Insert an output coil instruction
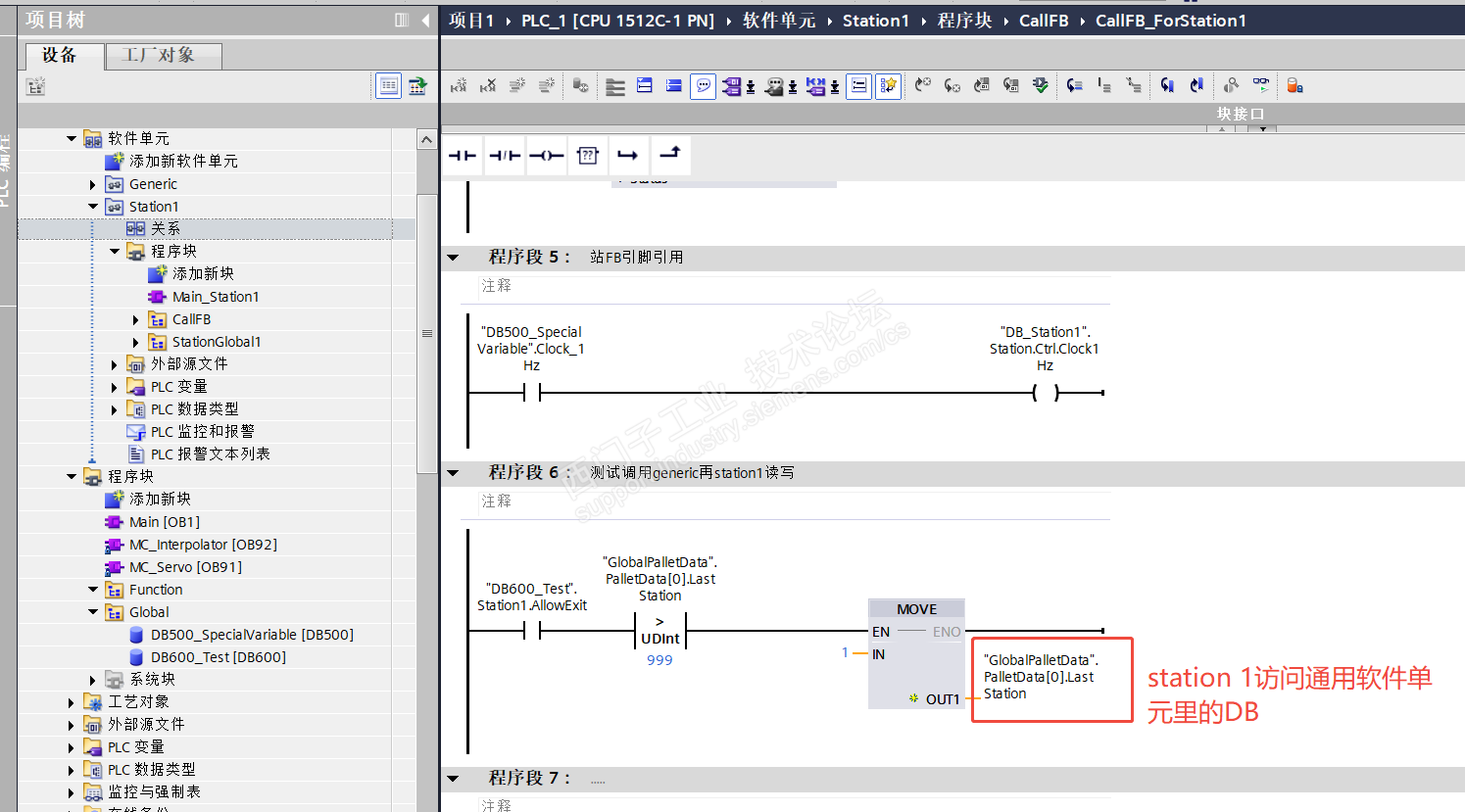The image size is (1465, 812). (x=546, y=156)
